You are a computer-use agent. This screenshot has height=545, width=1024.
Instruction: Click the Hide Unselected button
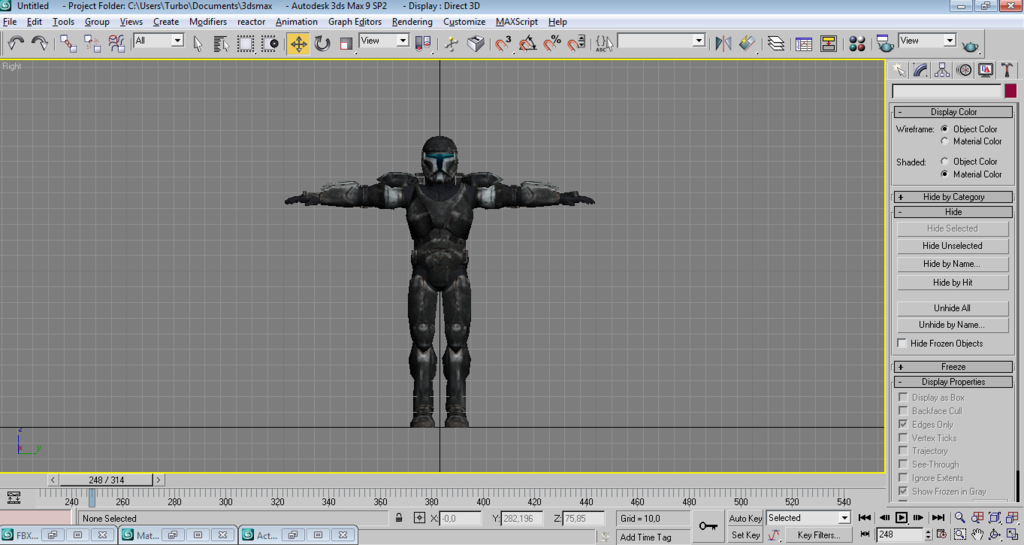[952, 246]
